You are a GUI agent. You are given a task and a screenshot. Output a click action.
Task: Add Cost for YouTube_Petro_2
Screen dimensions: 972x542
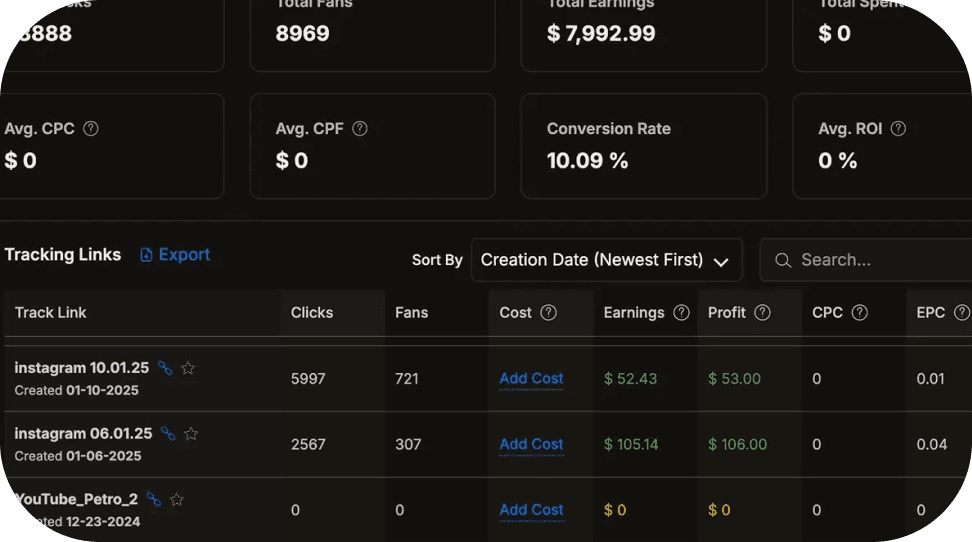[531, 510]
